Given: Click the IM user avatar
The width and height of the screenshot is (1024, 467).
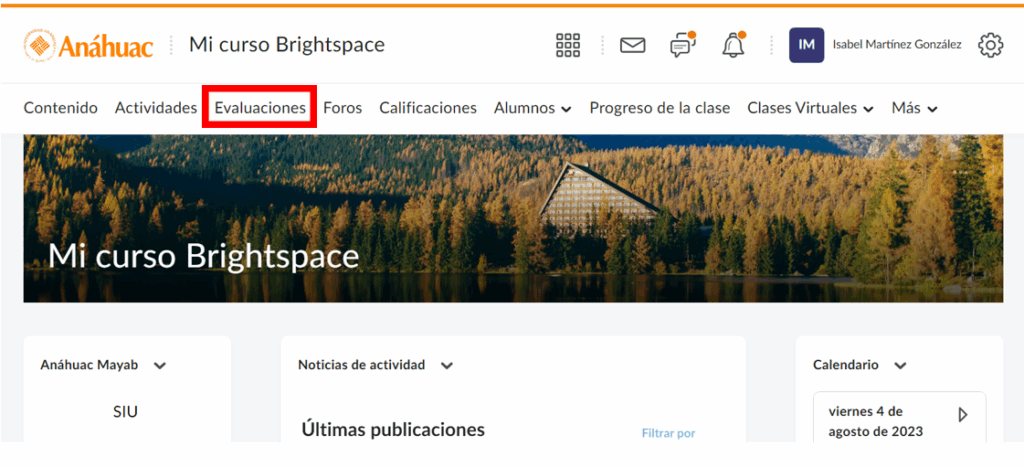Looking at the screenshot, I should (806, 45).
